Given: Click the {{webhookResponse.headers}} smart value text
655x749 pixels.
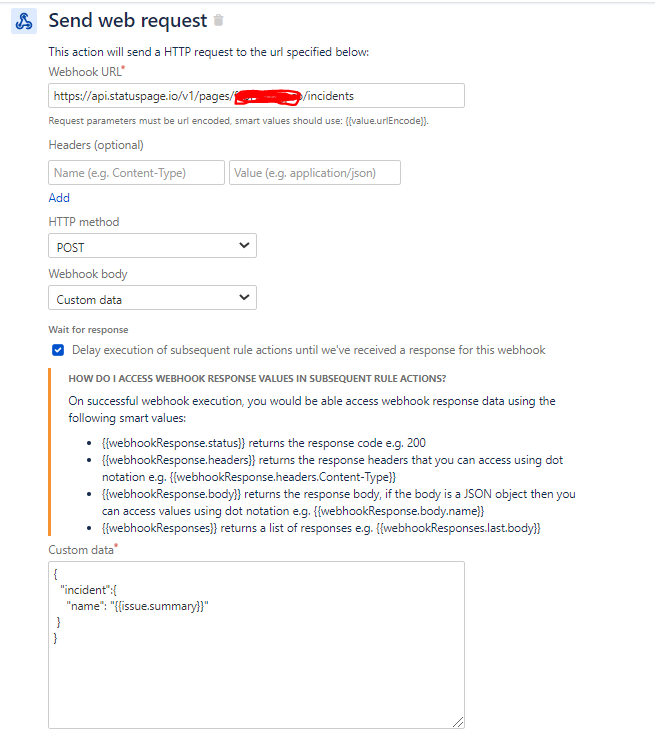Looking at the screenshot, I should point(179,460).
